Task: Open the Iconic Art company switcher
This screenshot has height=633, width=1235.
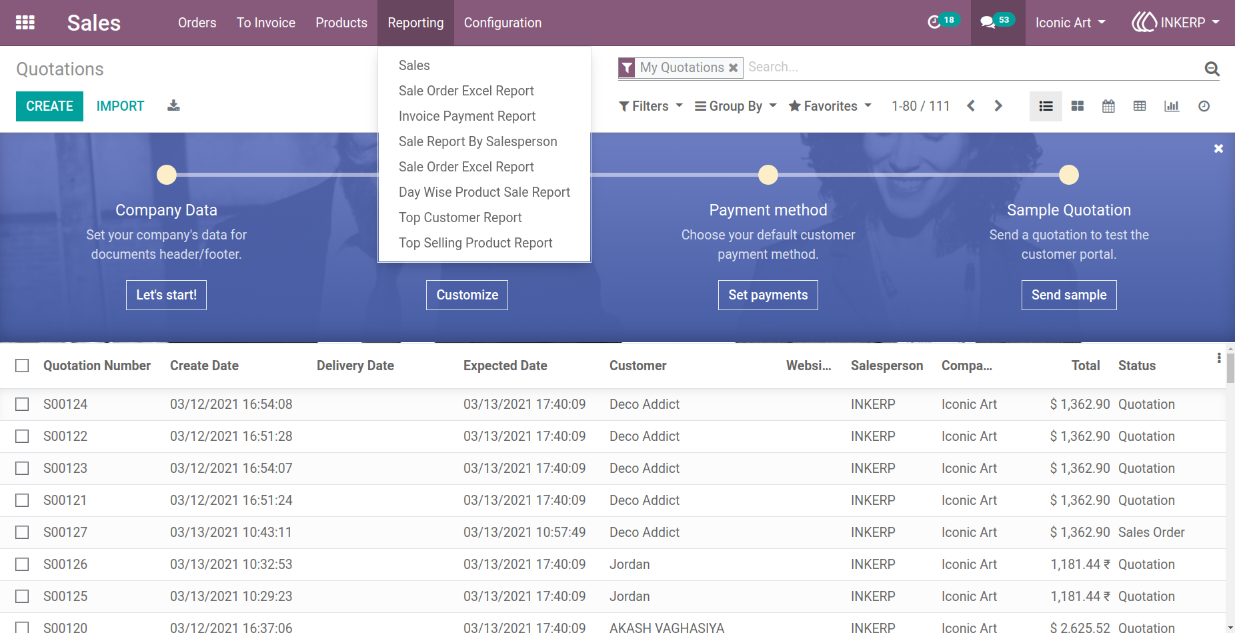Action: (1070, 22)
